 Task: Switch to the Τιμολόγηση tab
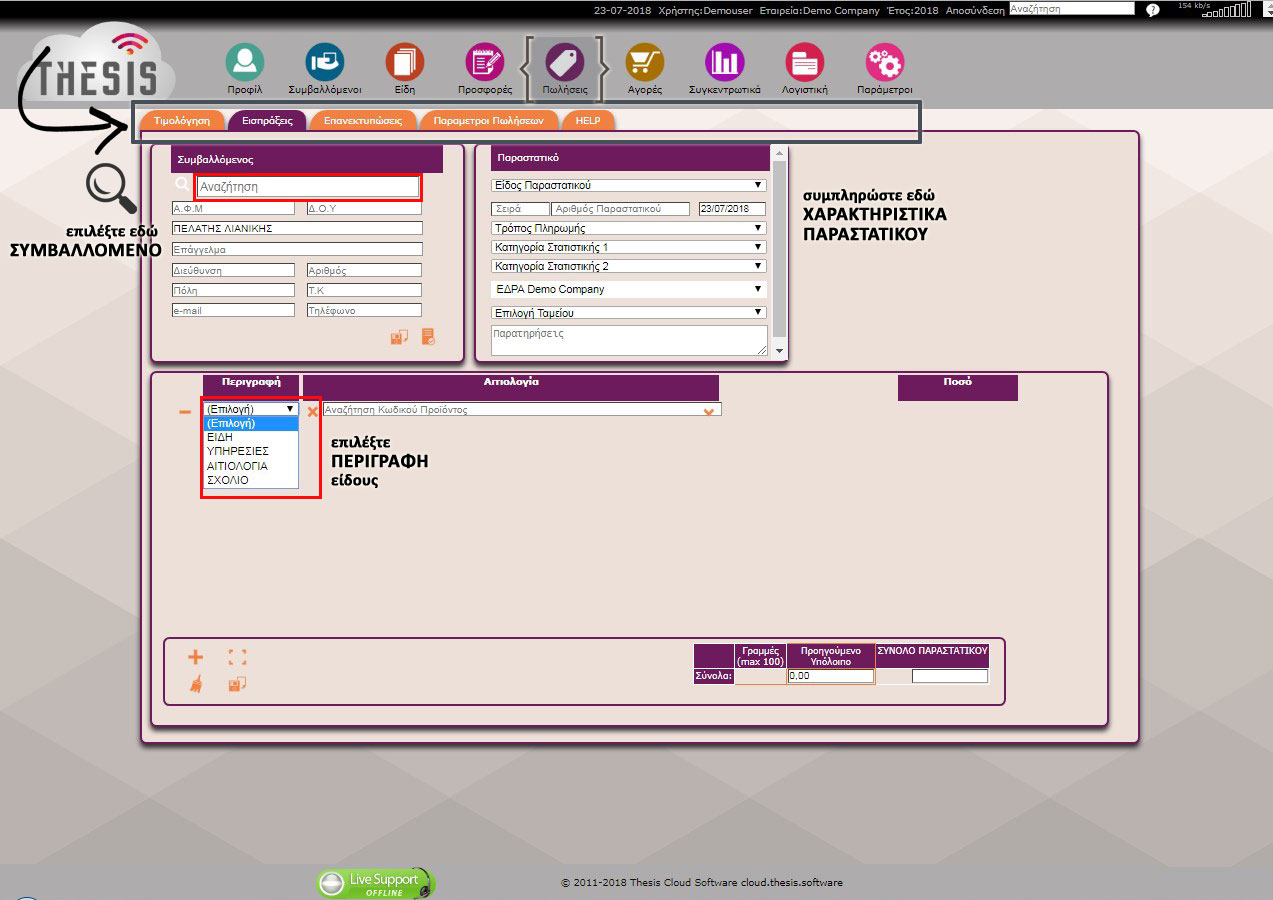(x=182, y=120)
